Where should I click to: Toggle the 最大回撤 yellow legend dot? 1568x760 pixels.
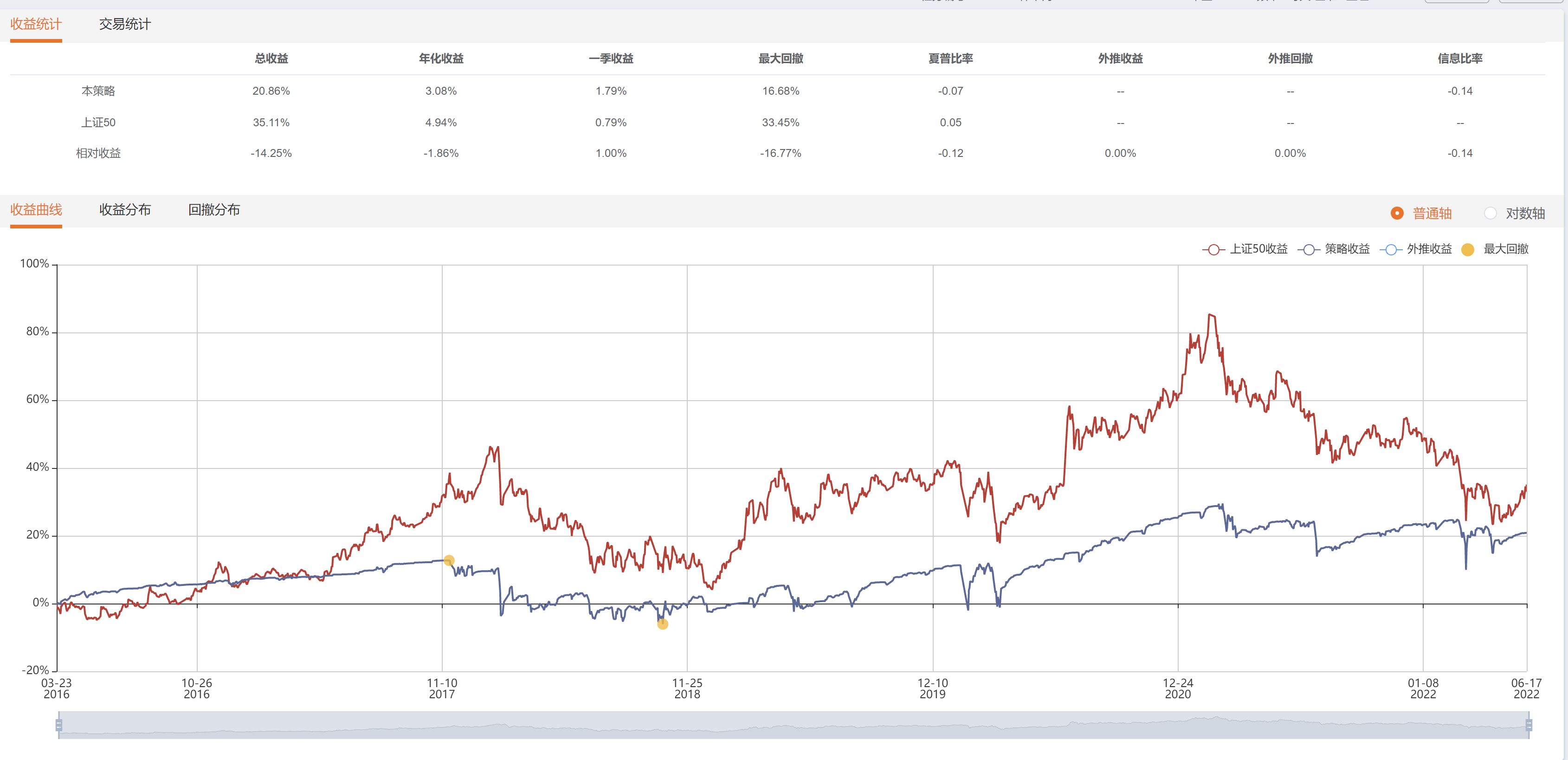coord(1468,249)
